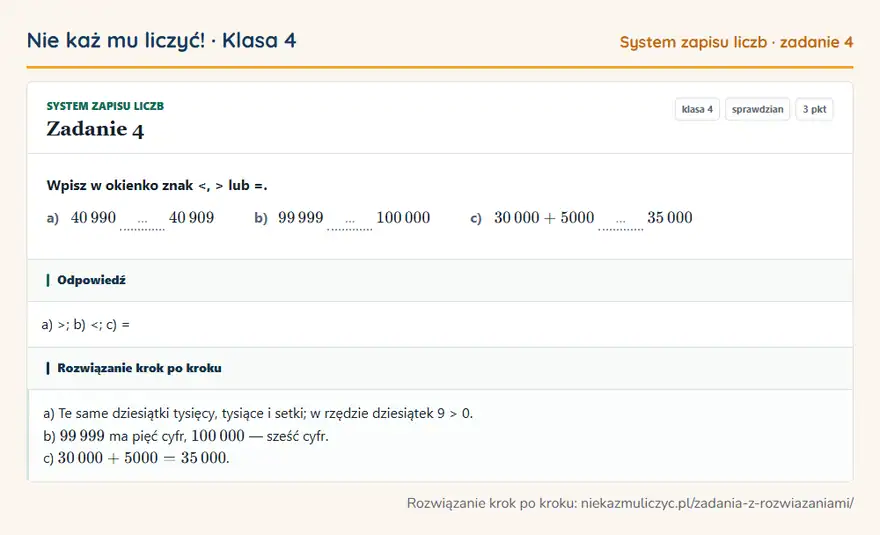Screen dimensions: 880x535
Task: Click the dotted blank in part a
Action: (143, 223)
